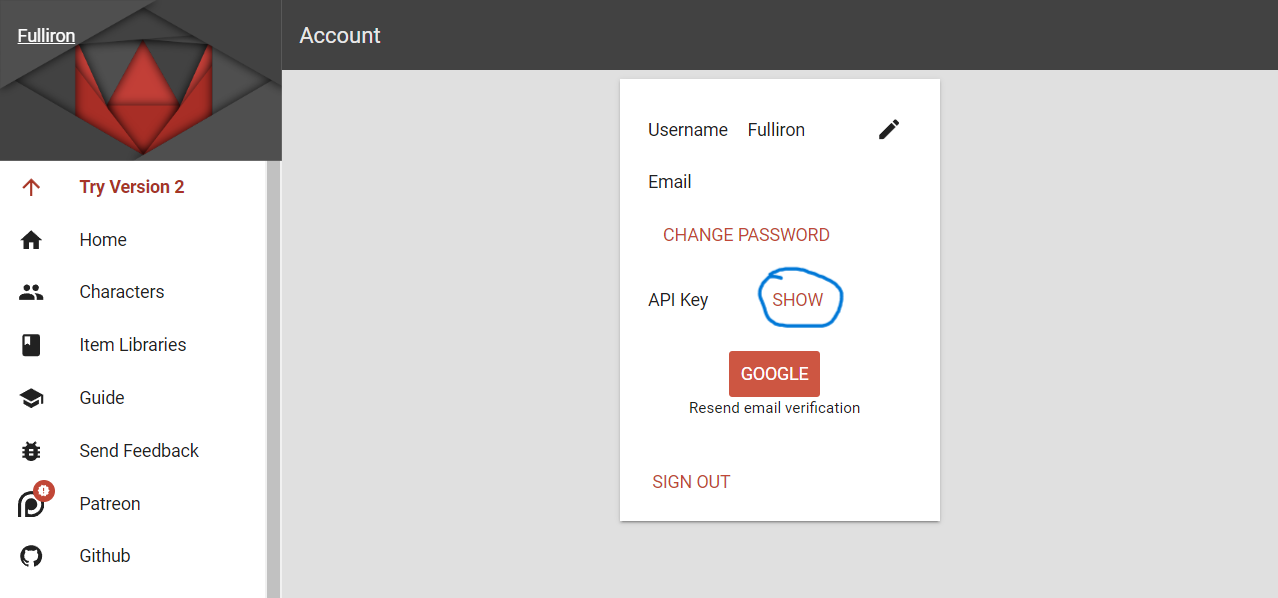Screen dimensions: 1278x598
Task: Click the Resend email verification link
Action: (x=774, y=408)
